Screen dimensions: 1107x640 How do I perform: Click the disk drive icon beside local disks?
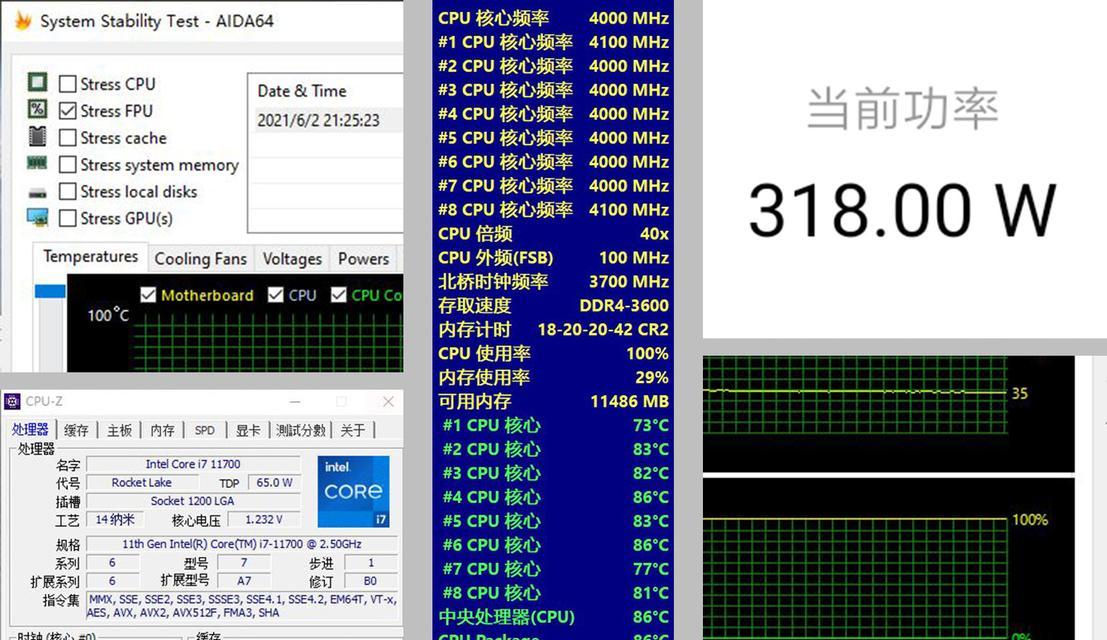37,192
